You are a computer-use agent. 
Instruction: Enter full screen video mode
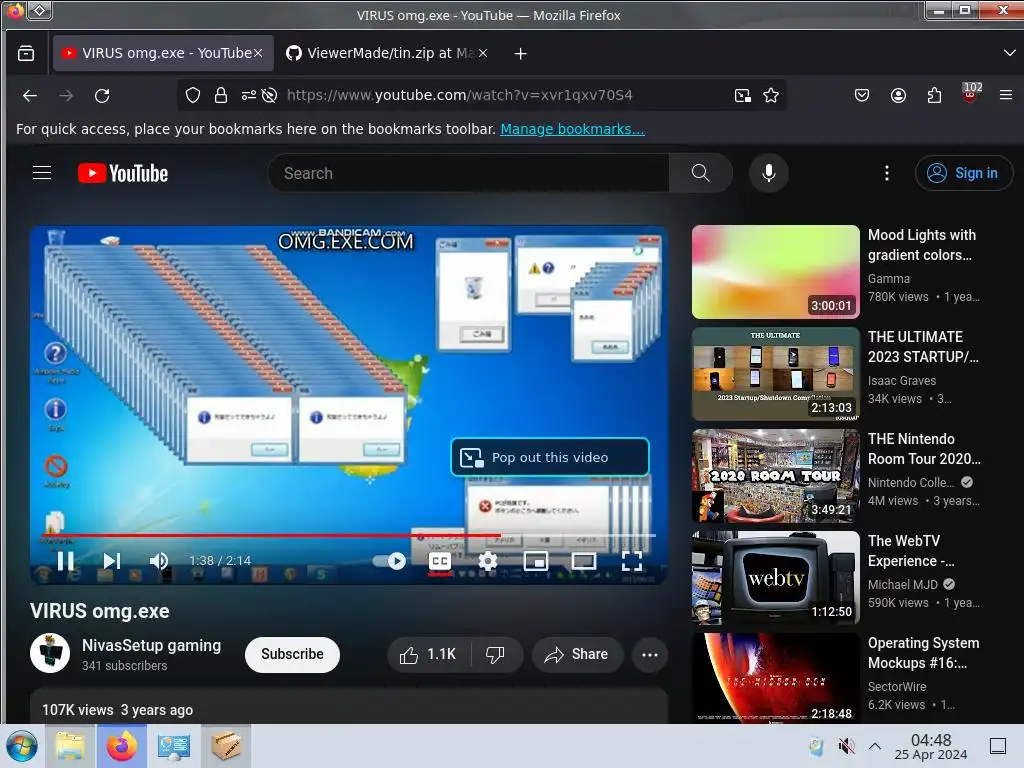pos(632,561)
